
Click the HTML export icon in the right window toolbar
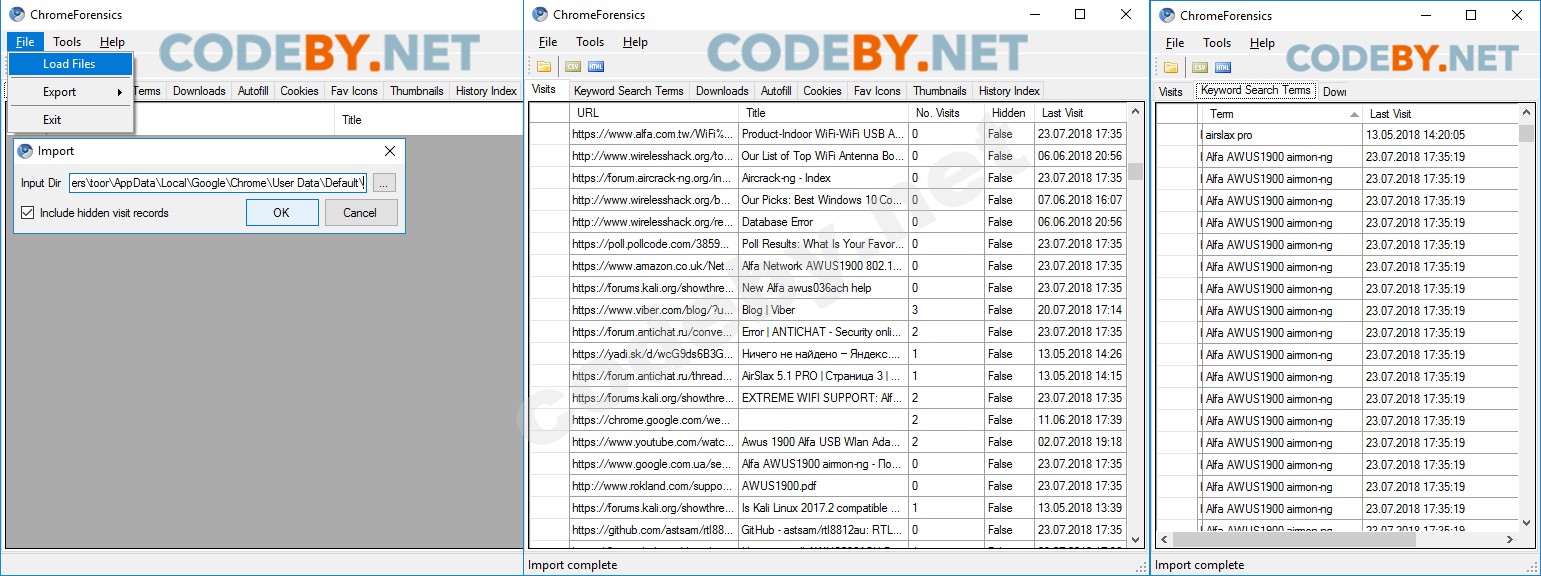pyautogui.click(x=1223, y=67)
